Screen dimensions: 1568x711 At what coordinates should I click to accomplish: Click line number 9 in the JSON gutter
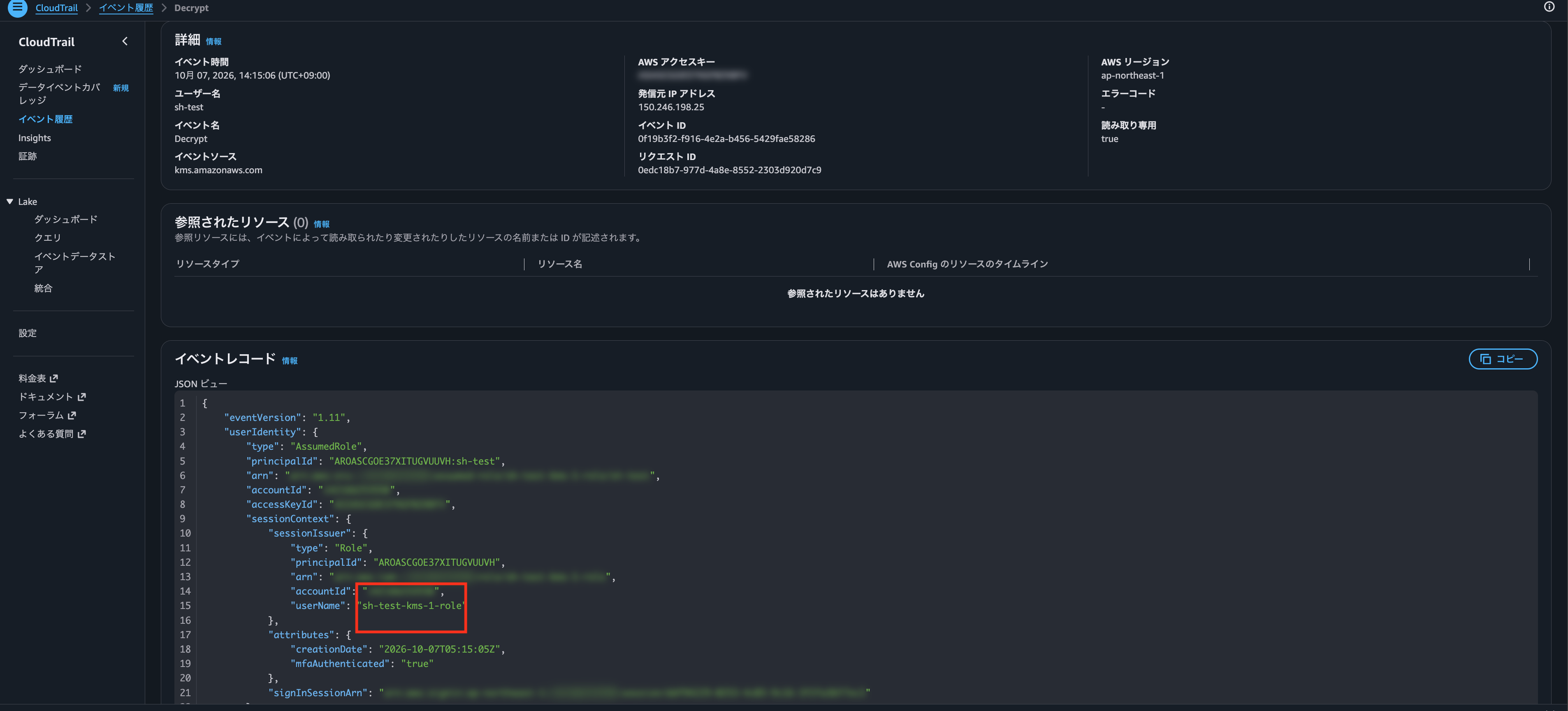(182, 519)
